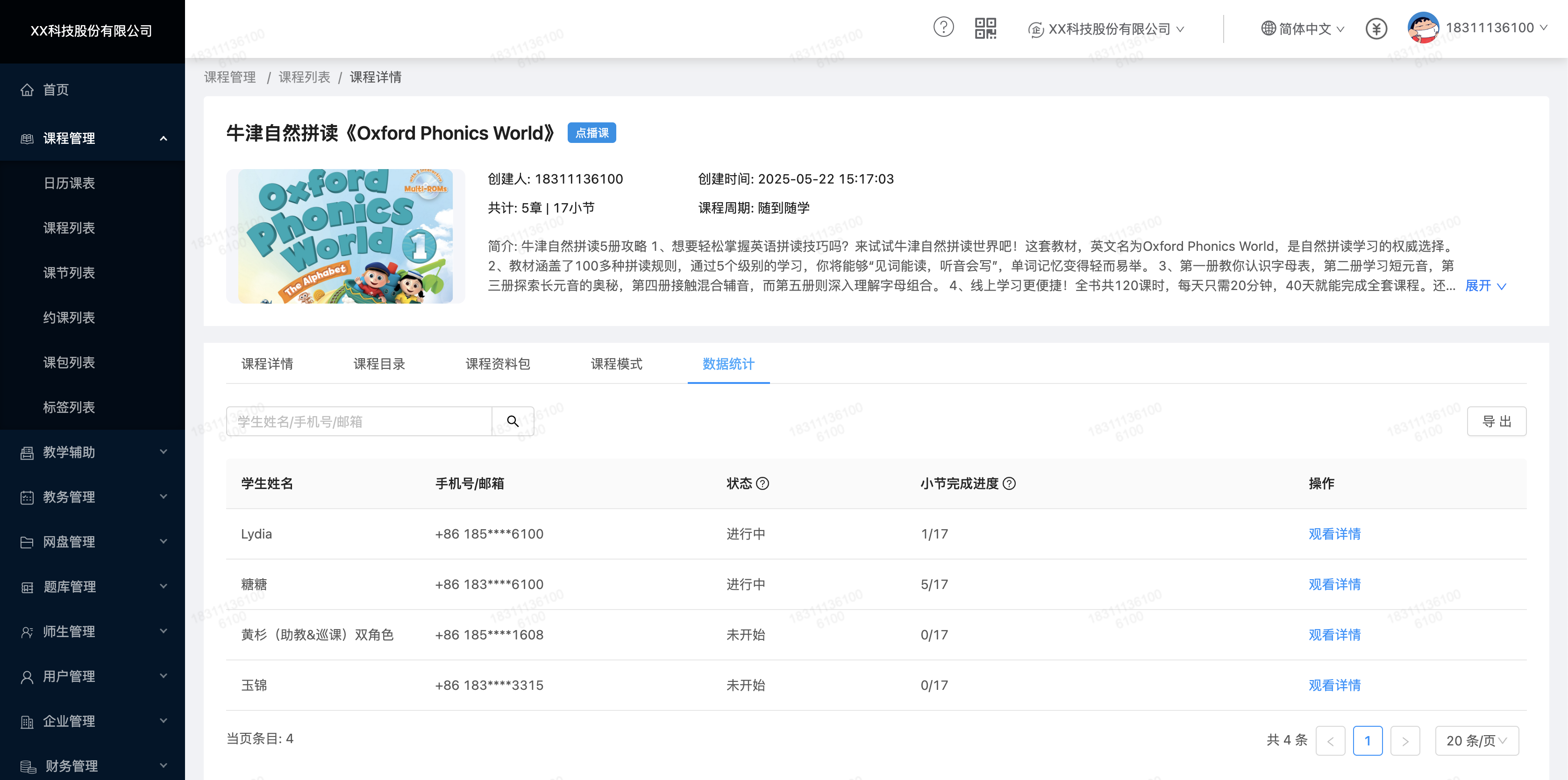Click the home icon in the sidebar

[x=27, y=90]
